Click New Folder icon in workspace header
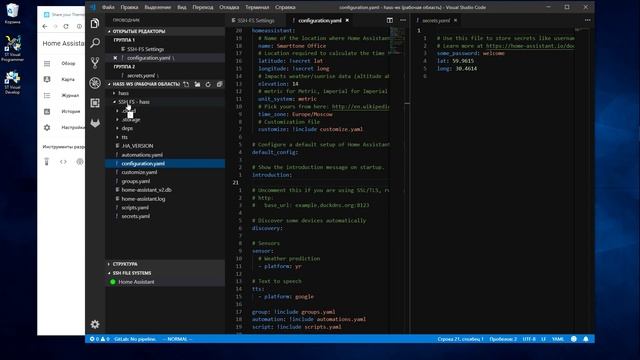Image resolution: width=640 pixels, height=360 pixels. tap(198, 84)
